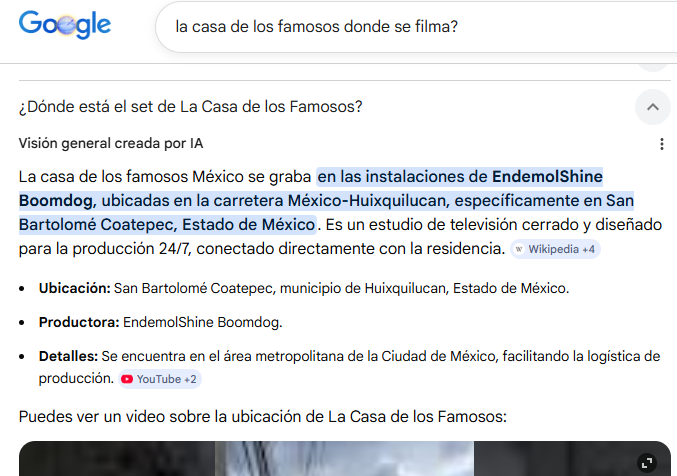Focus the search box with famosos query
The width and height of the screenshot is (677, 476).
tap(416, 27)
